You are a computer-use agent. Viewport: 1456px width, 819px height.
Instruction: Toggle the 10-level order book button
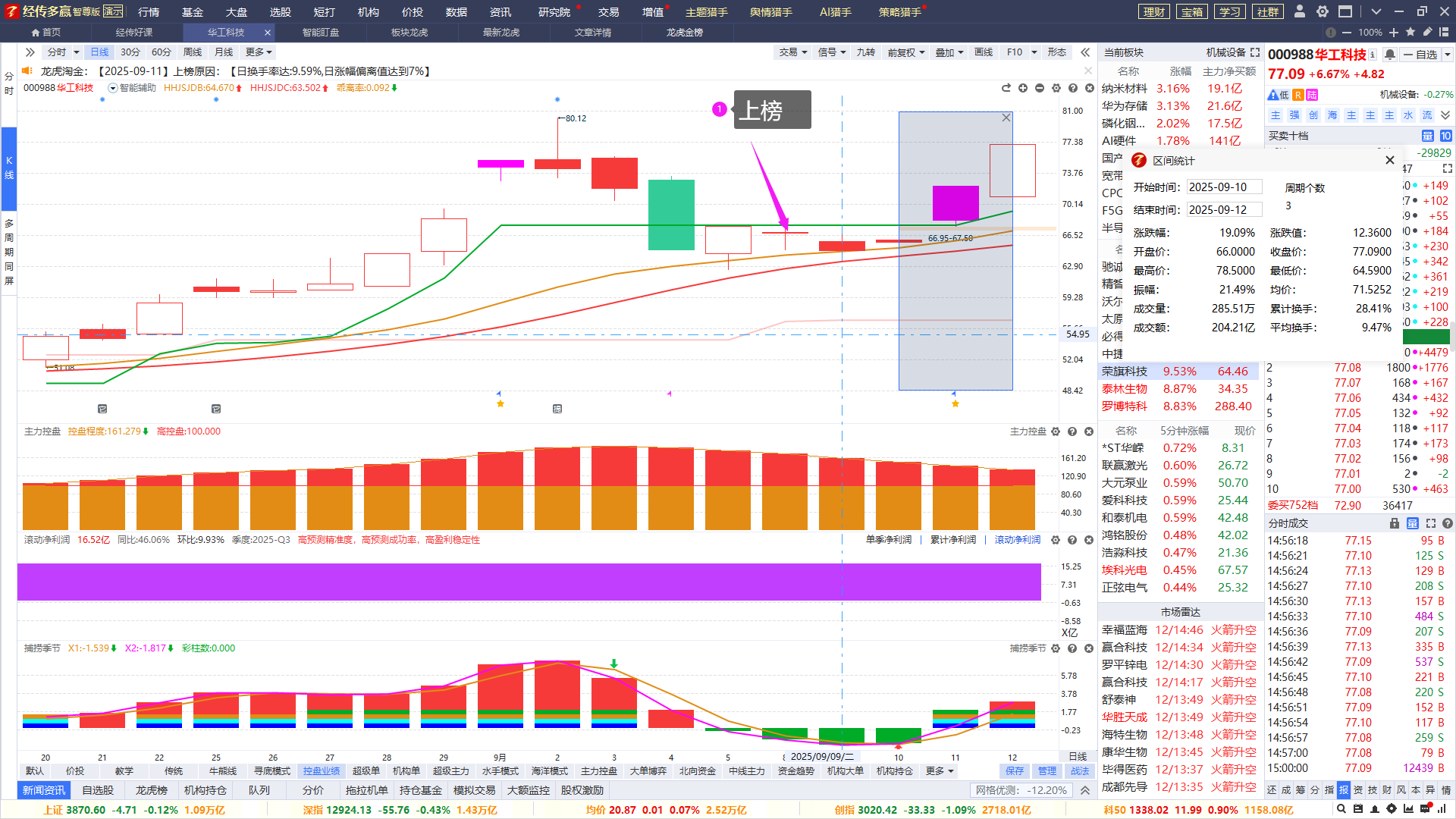1445,136
